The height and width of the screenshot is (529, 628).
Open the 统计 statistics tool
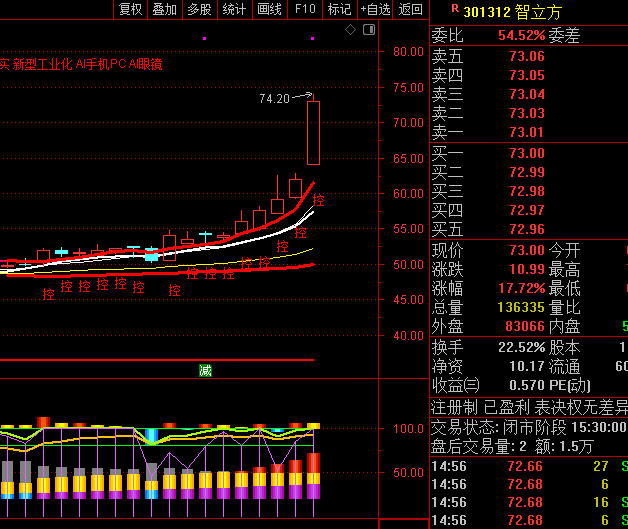234,10
